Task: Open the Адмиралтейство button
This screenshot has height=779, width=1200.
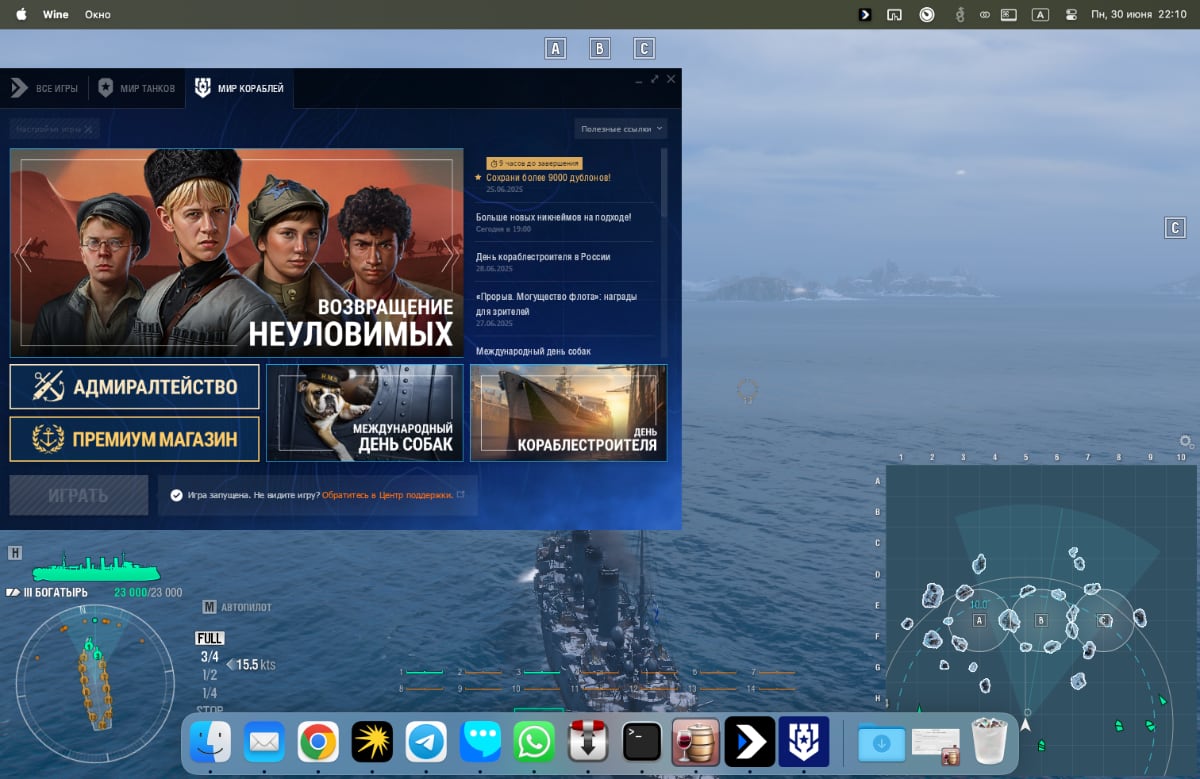Action: (134, 387)
